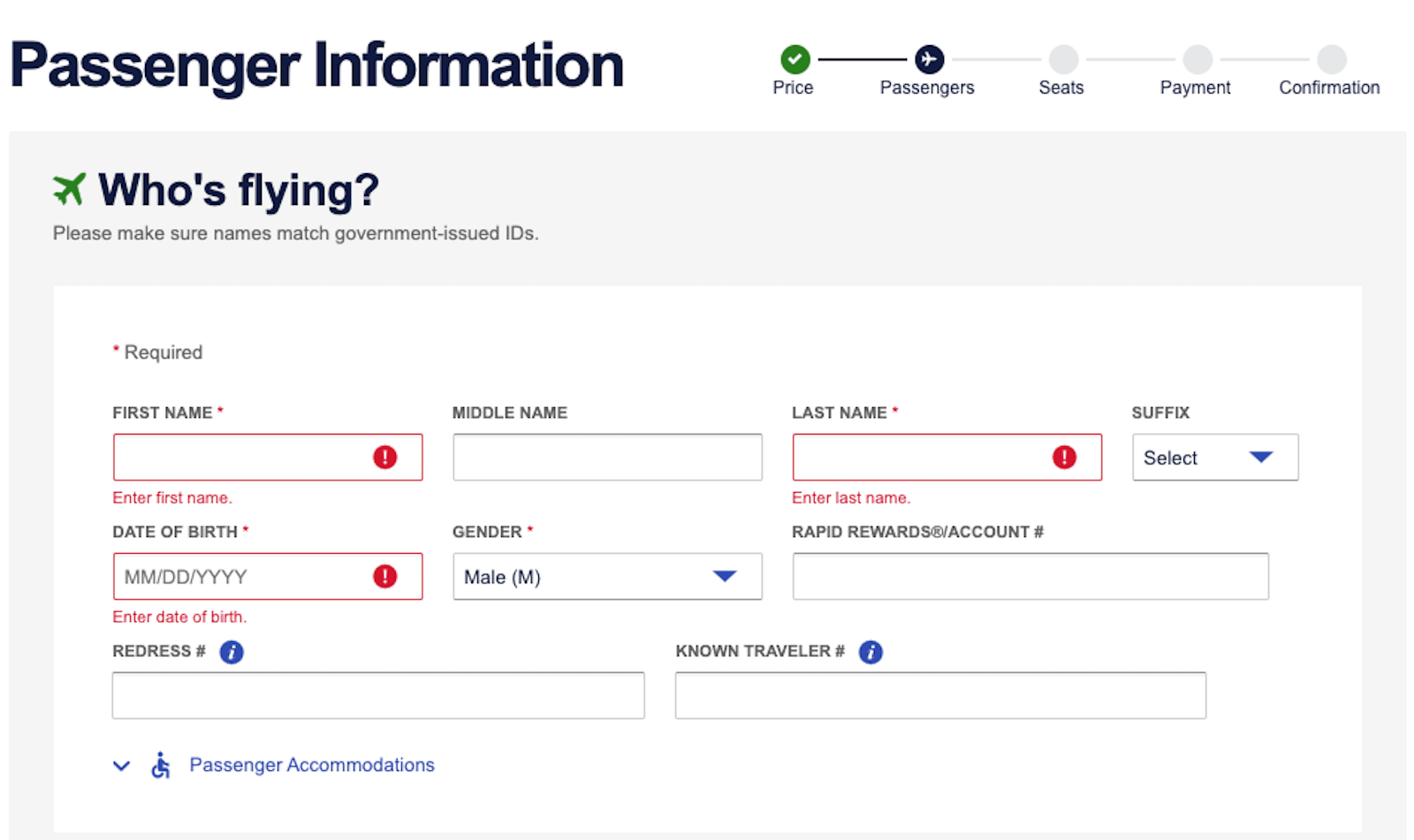Go to the Seats step

click(x=1061, y=87)
